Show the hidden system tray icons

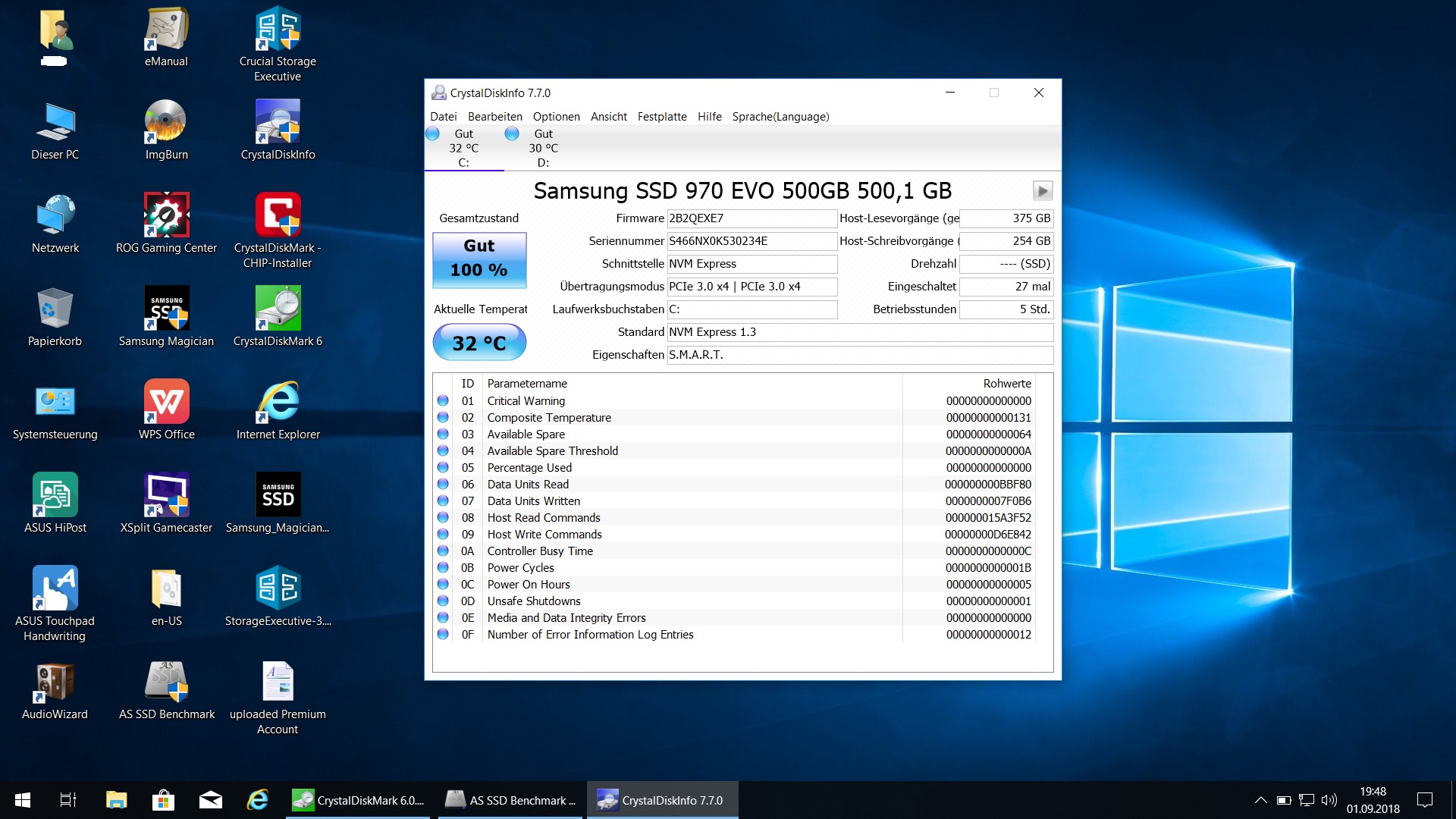(1260, 800)
